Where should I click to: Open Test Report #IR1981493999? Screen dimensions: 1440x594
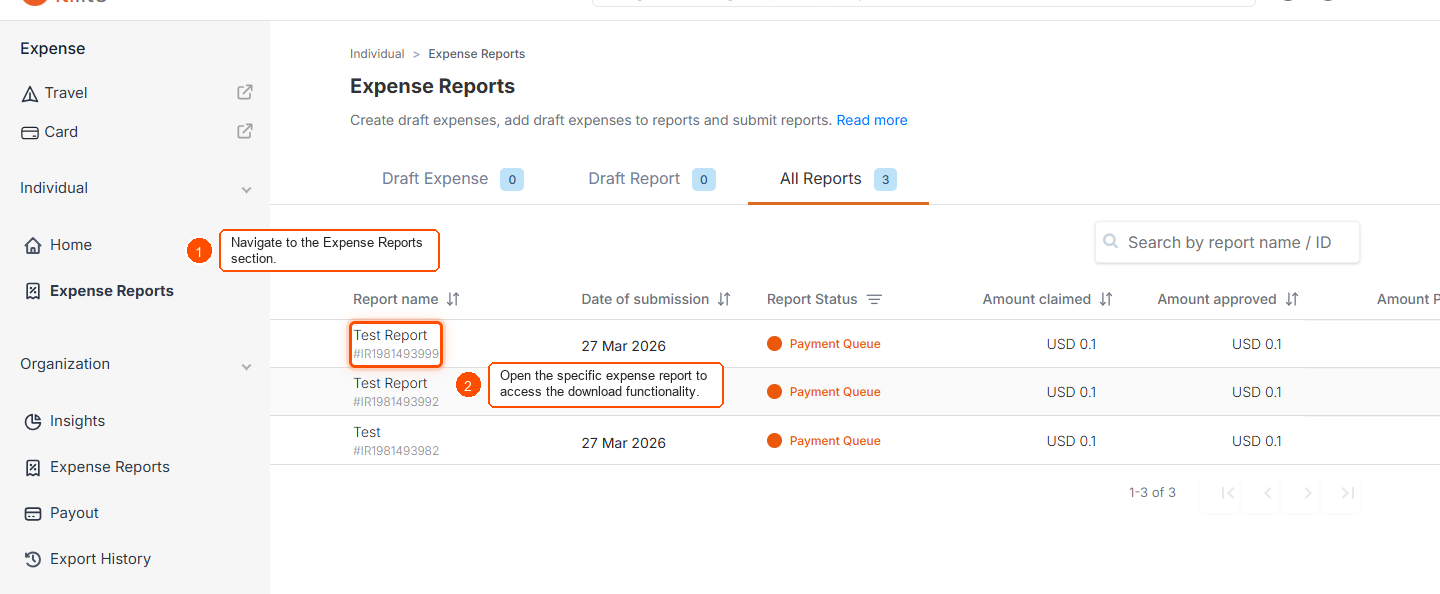click(x=396, y=344)
